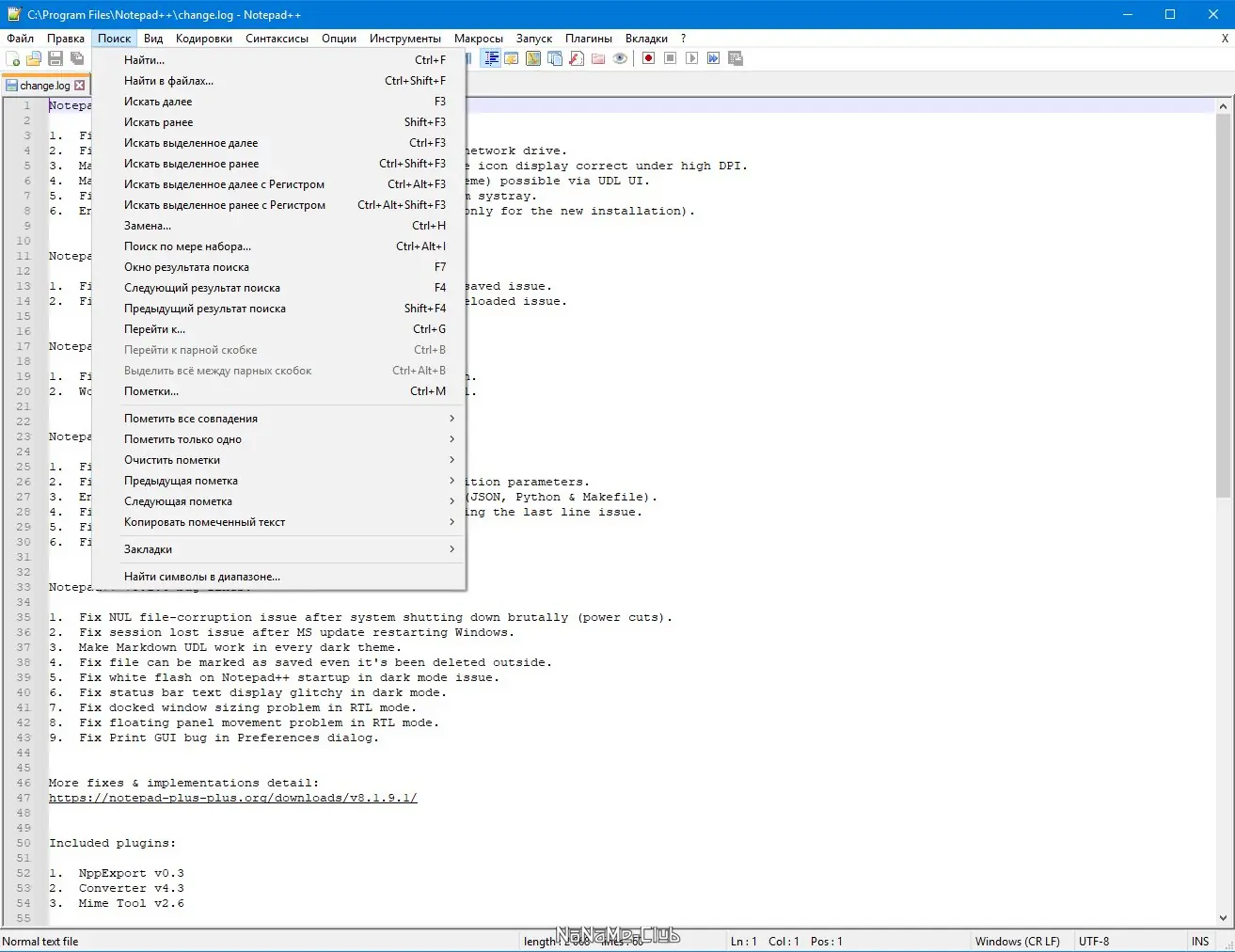Choose Замена... menu entry
The width and height of the screenshot is (1235, 952).
[279, 226]
